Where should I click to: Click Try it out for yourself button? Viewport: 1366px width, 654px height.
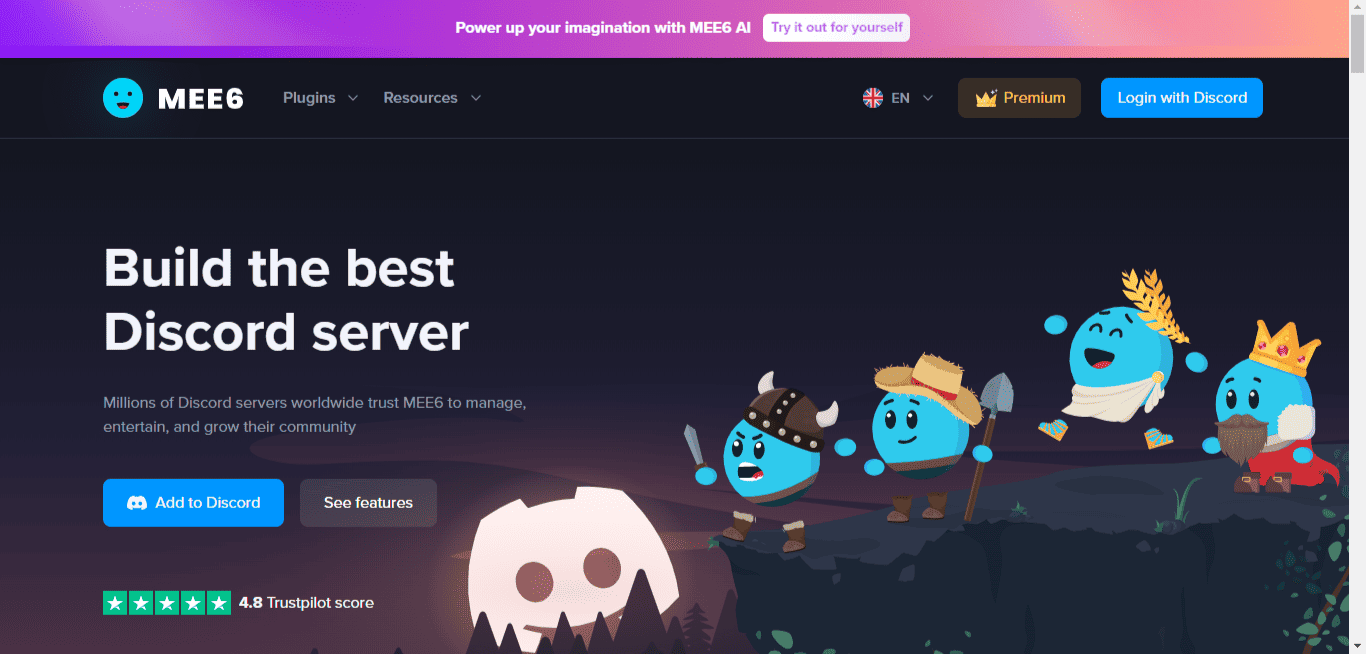pos(836,28)
